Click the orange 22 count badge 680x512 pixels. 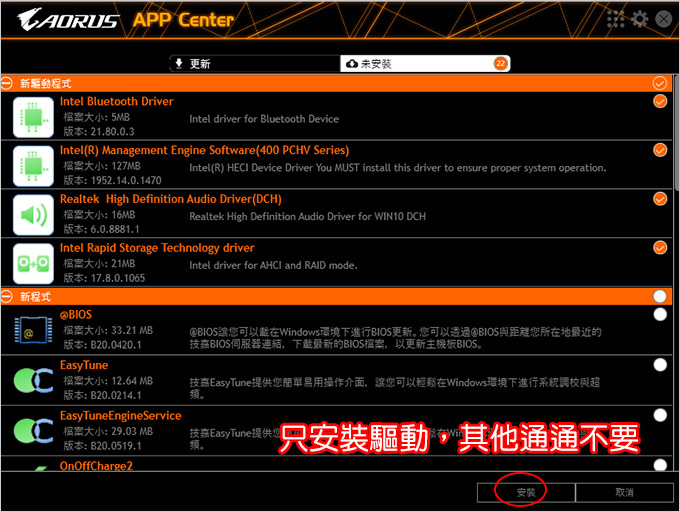pos(500,64)
